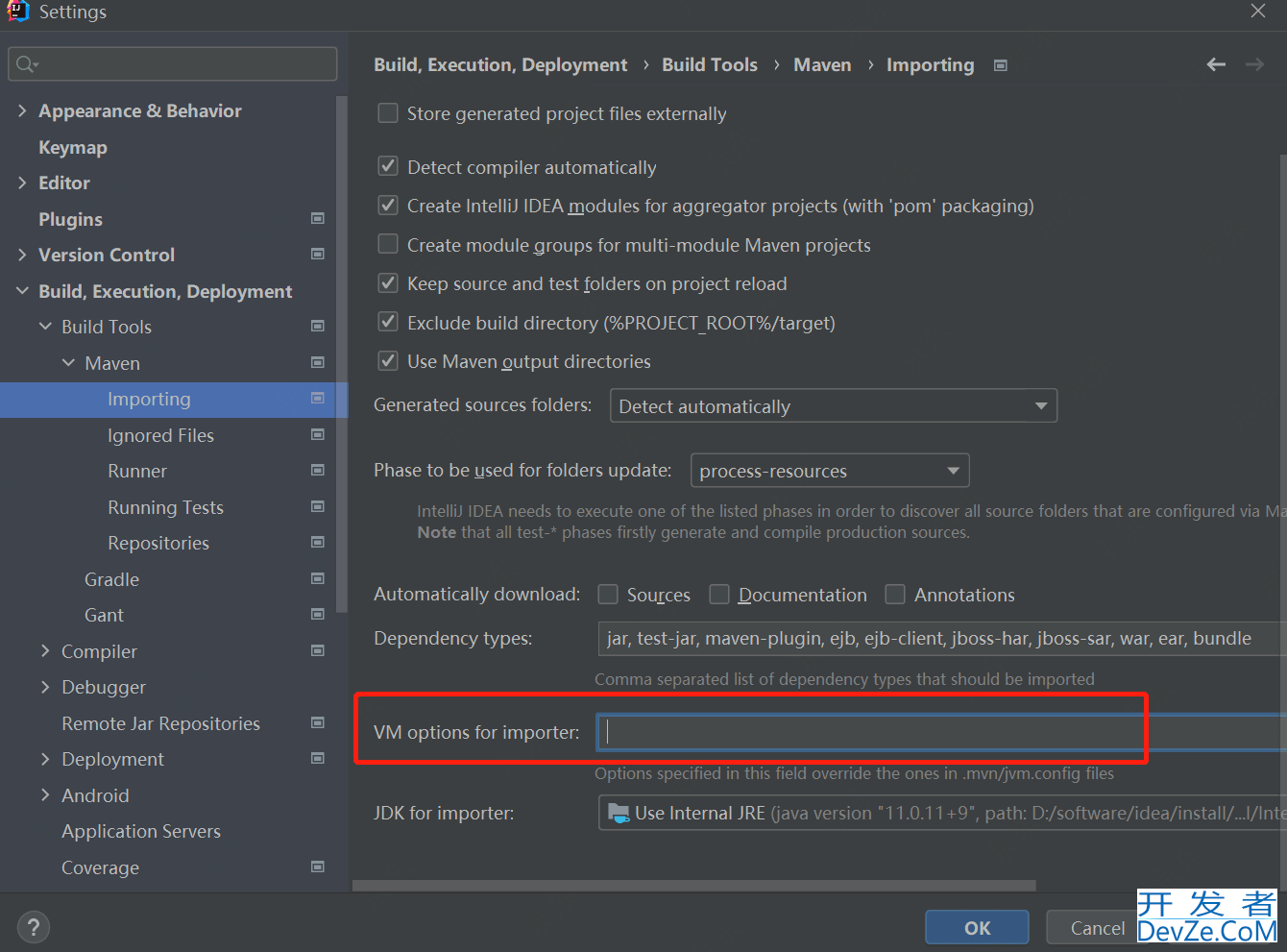Screen dimensions: 1287x952
Task: Click the forward navigation arrow
Action: point(1254,64)
